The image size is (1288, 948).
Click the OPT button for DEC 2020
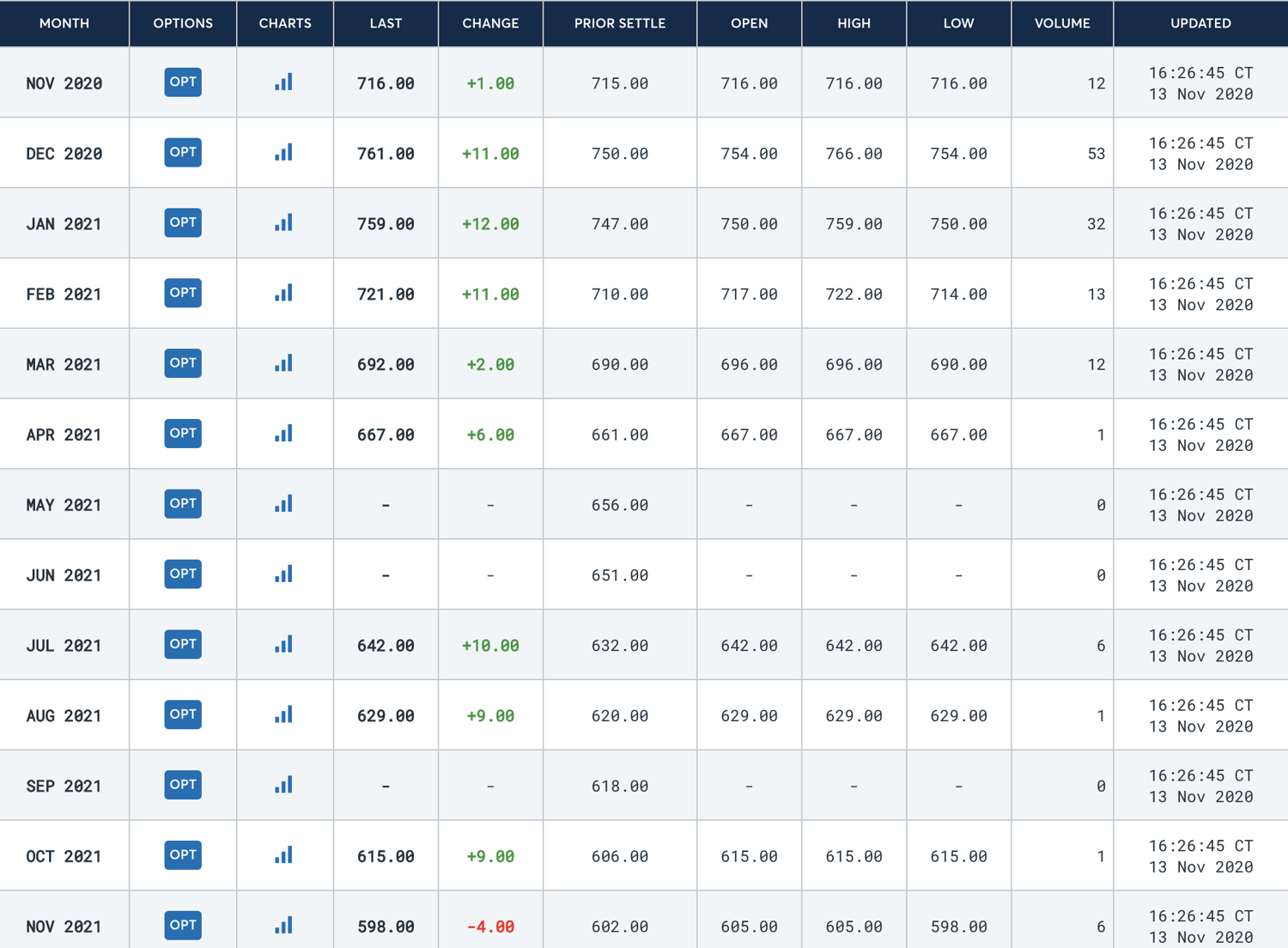coord(182,152)
